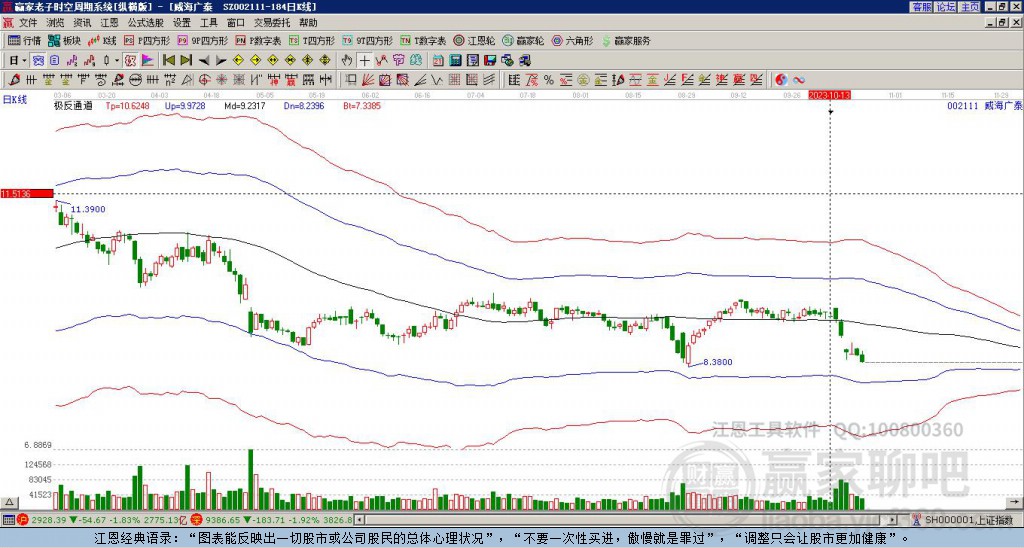Open the 帮助 menu
Screen dimensions: 1024x548
coord(308,23)
